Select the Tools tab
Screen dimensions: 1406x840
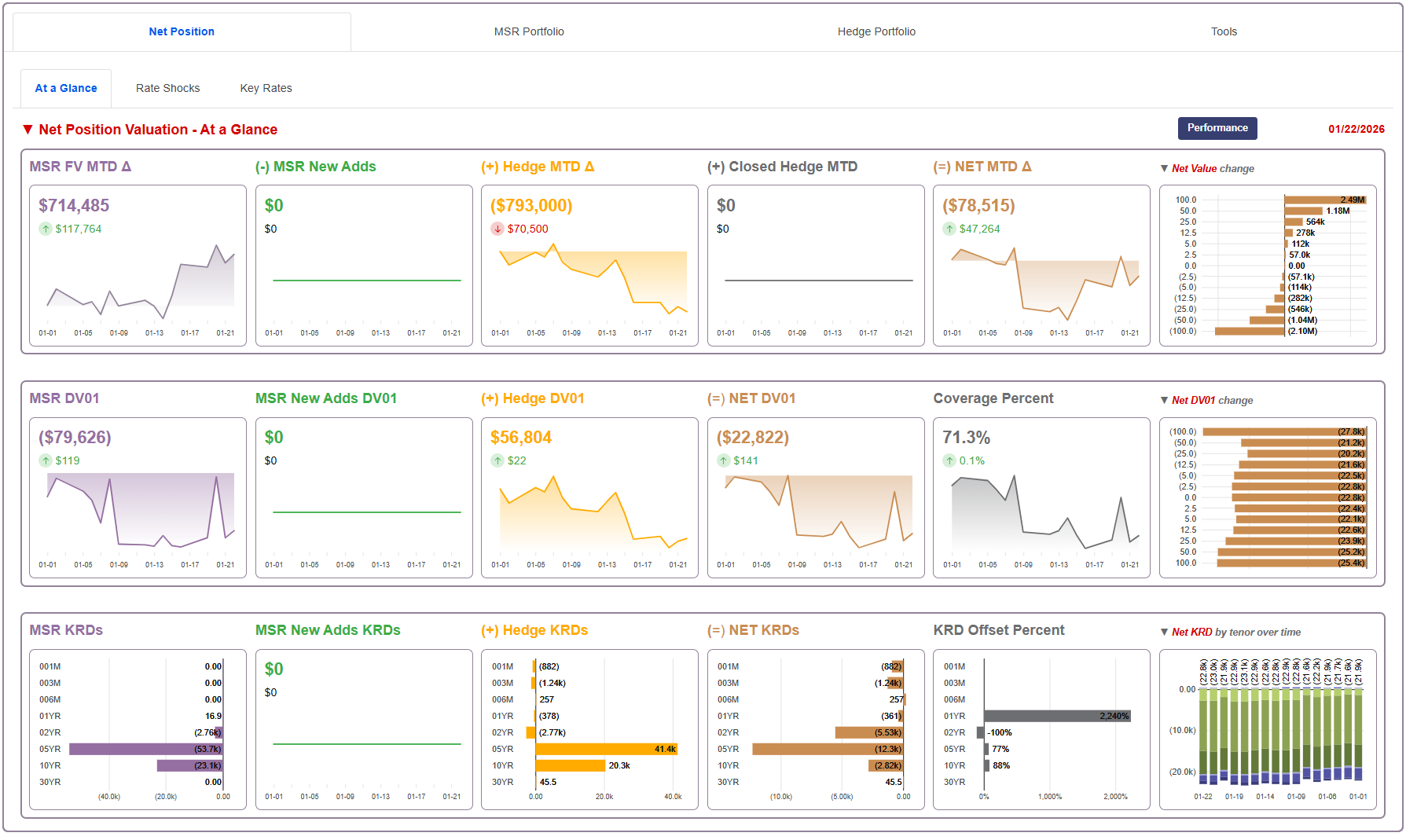[1224, 31]
